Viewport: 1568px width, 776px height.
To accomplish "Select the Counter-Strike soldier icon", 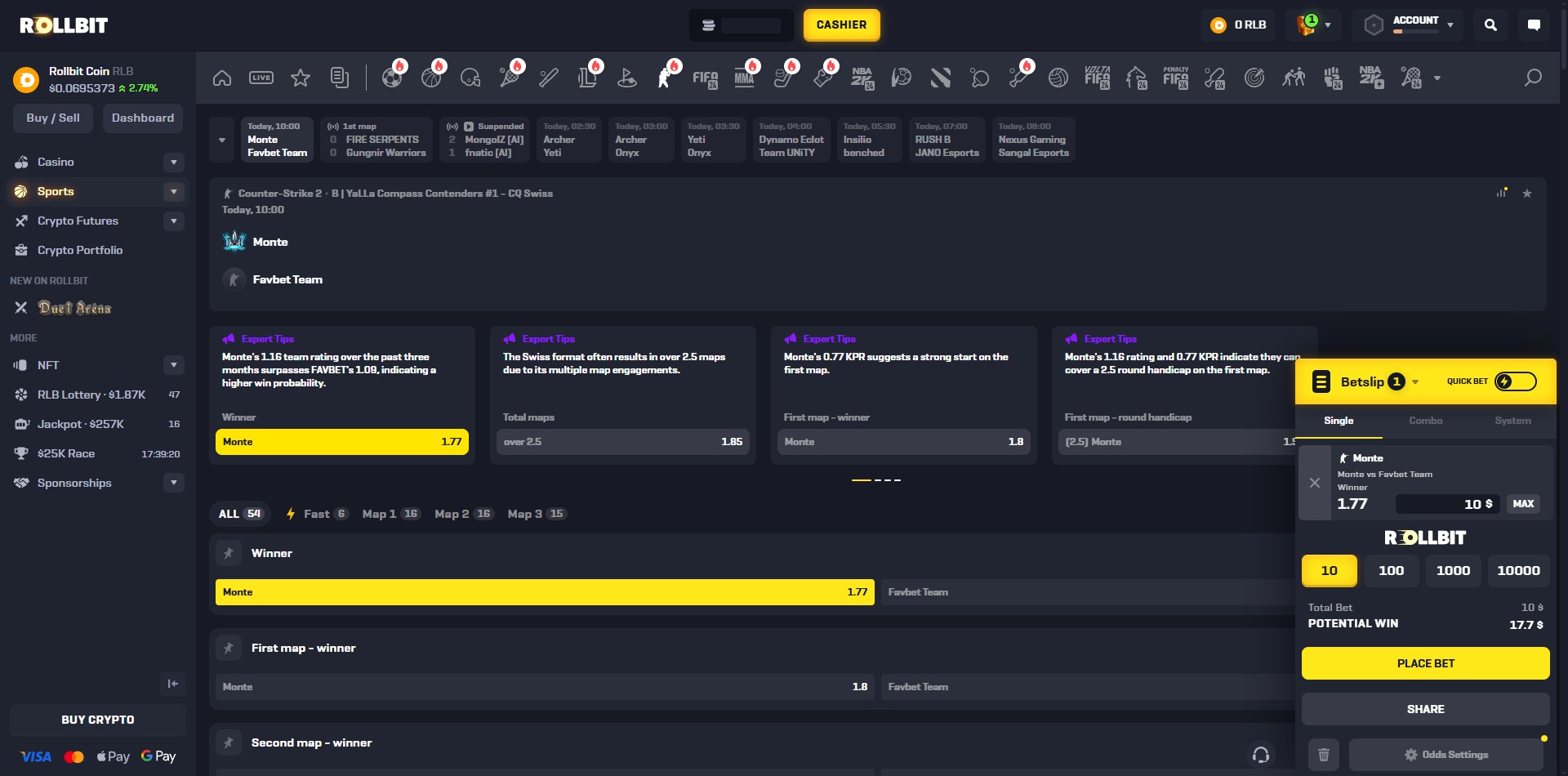I will coord(666,78).
